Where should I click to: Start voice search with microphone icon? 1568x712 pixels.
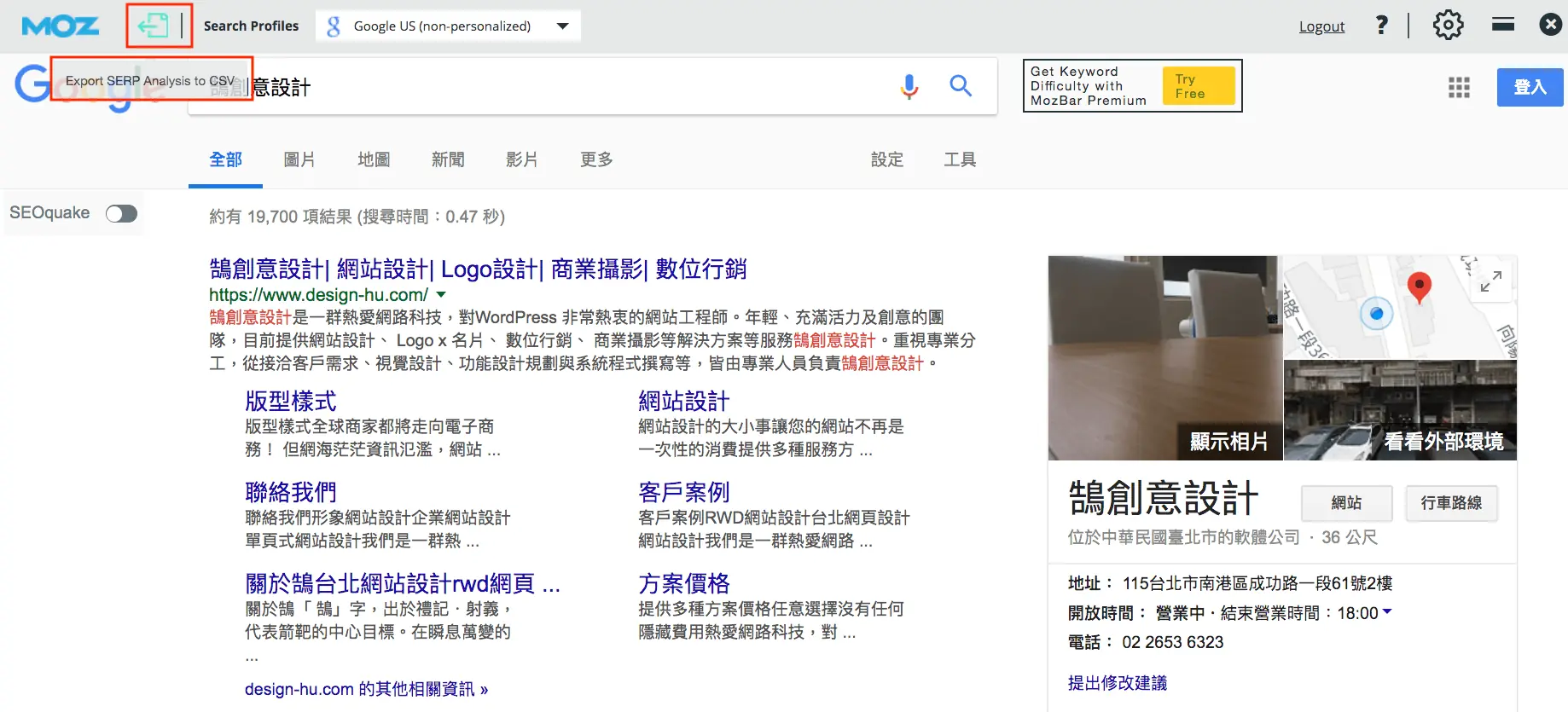909,86
